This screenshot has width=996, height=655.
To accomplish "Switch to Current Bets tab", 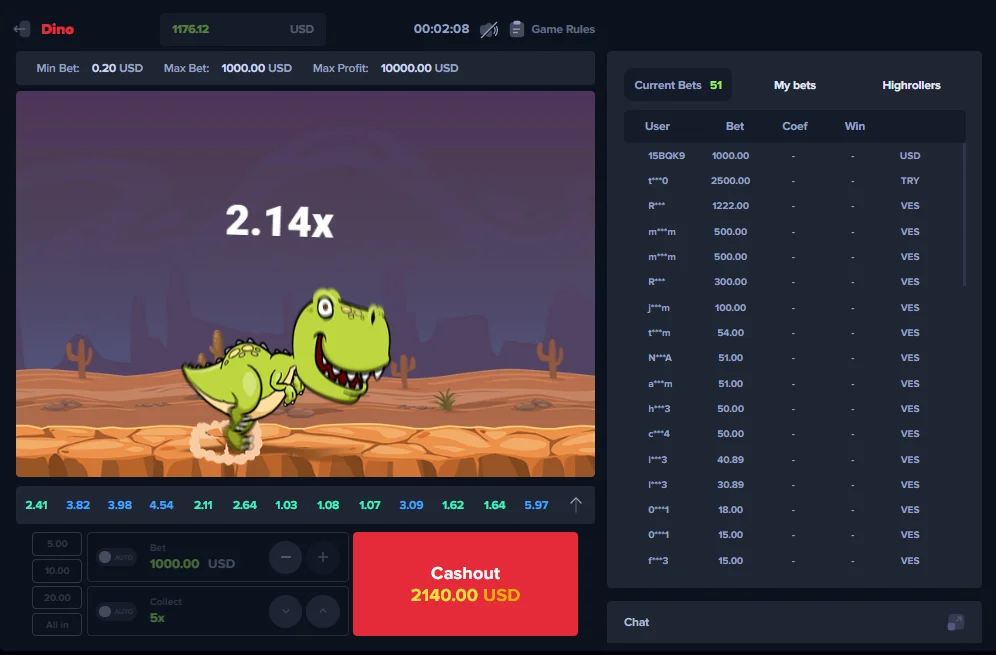I will click(x=678, y=85).
